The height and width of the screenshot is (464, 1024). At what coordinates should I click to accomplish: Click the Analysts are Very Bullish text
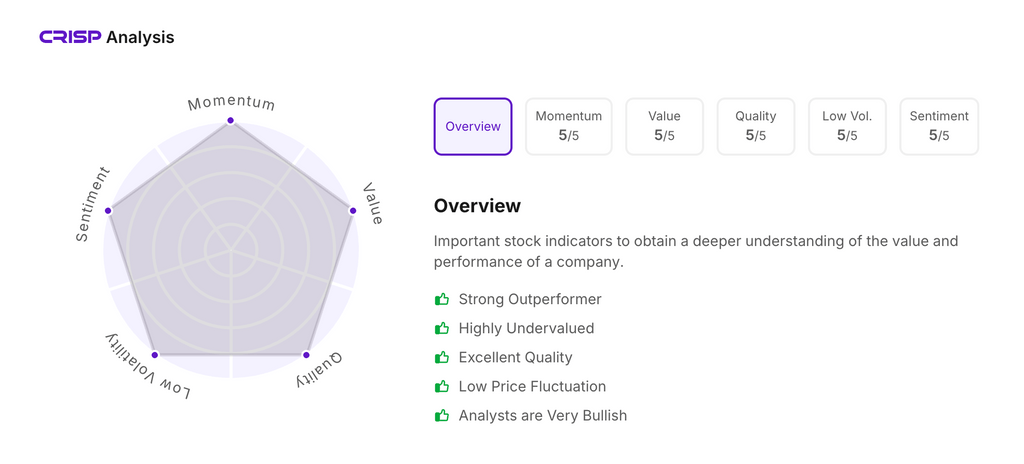pos(542,415)
